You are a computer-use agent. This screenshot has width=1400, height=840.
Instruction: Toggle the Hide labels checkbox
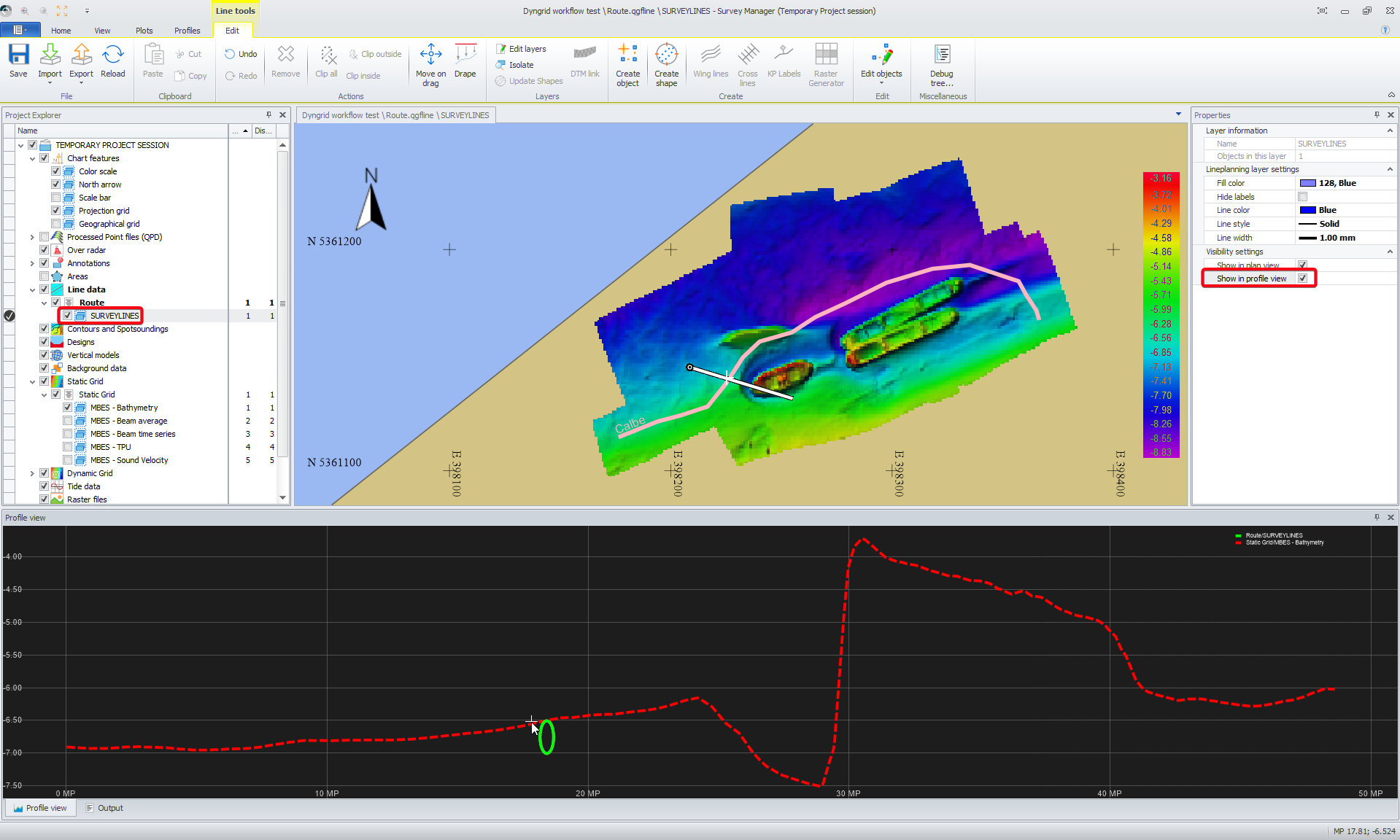[1302, 197]
